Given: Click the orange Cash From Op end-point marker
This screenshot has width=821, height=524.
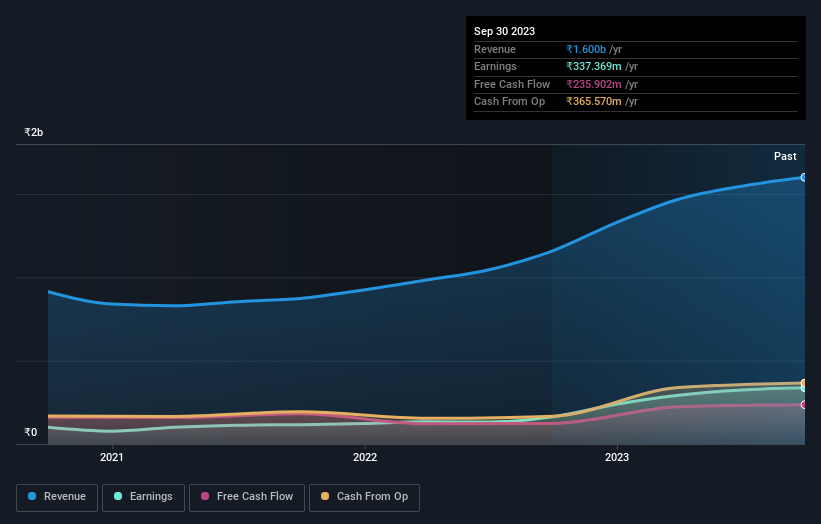Looking at the screenshot, I should (x=804, y=383).
